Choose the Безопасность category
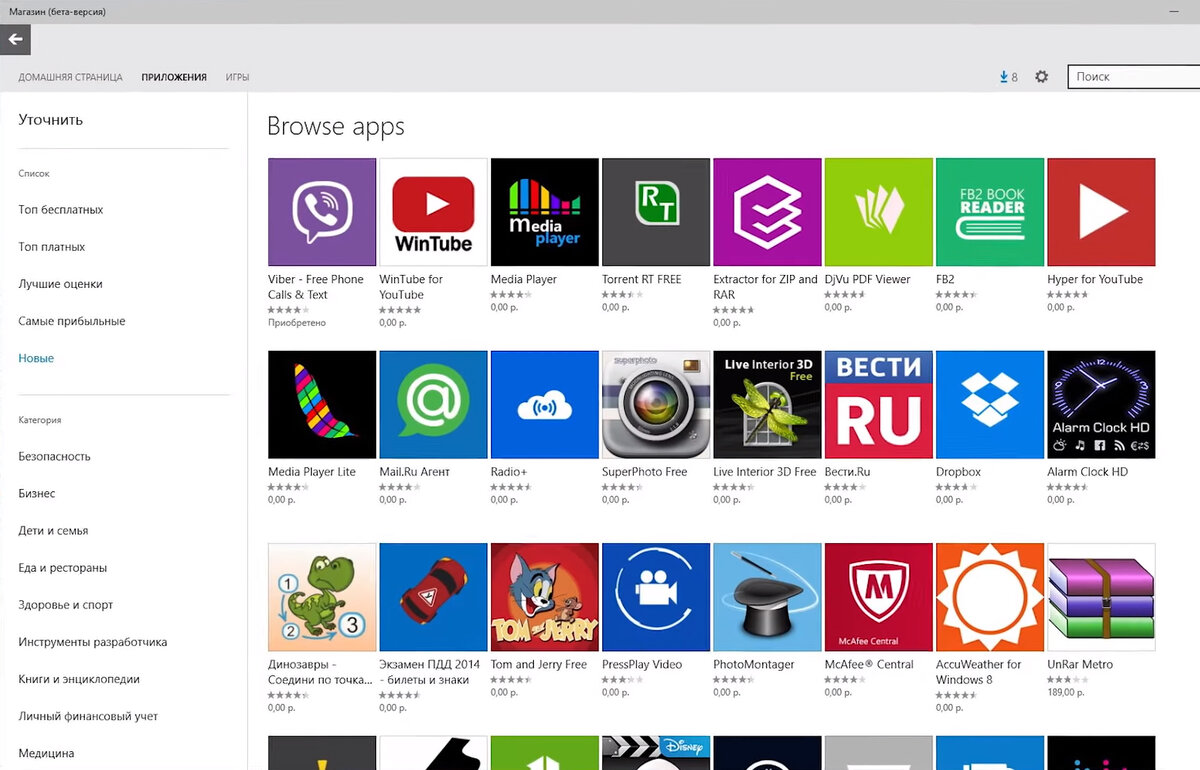1200x770 pixels. [54, 456]
